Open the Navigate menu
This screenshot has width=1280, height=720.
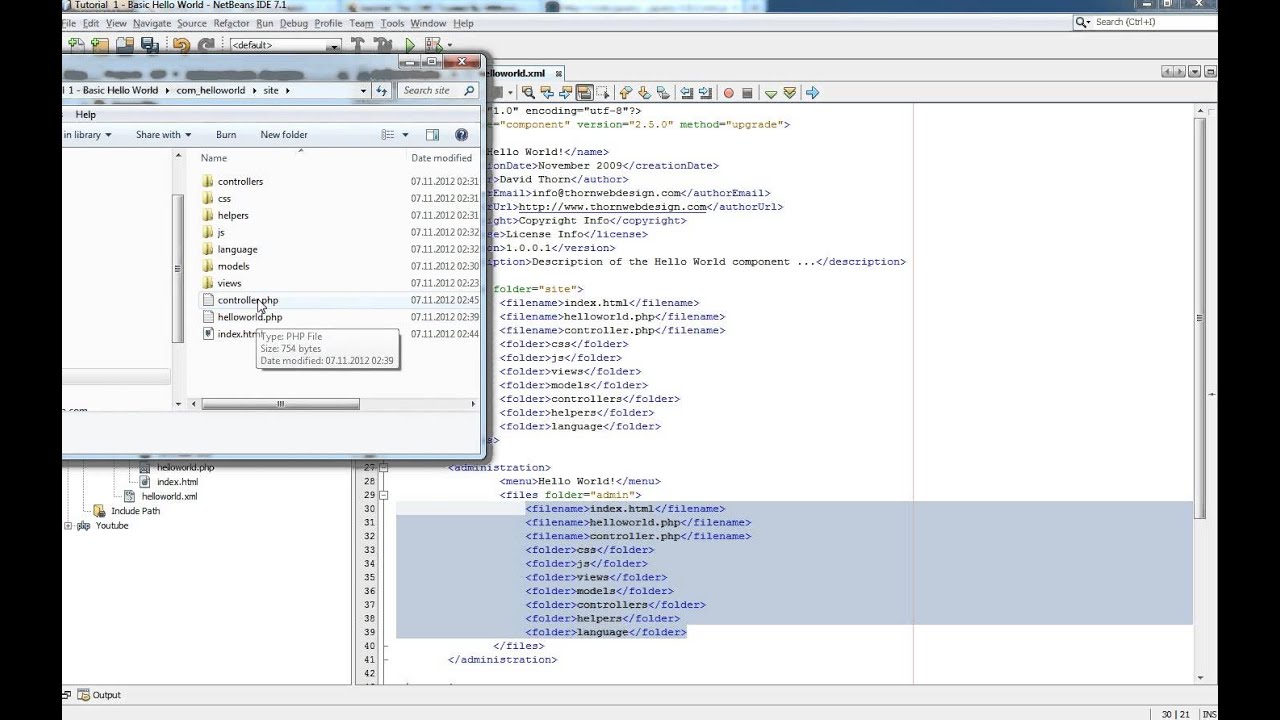click(x=152, y=23)
